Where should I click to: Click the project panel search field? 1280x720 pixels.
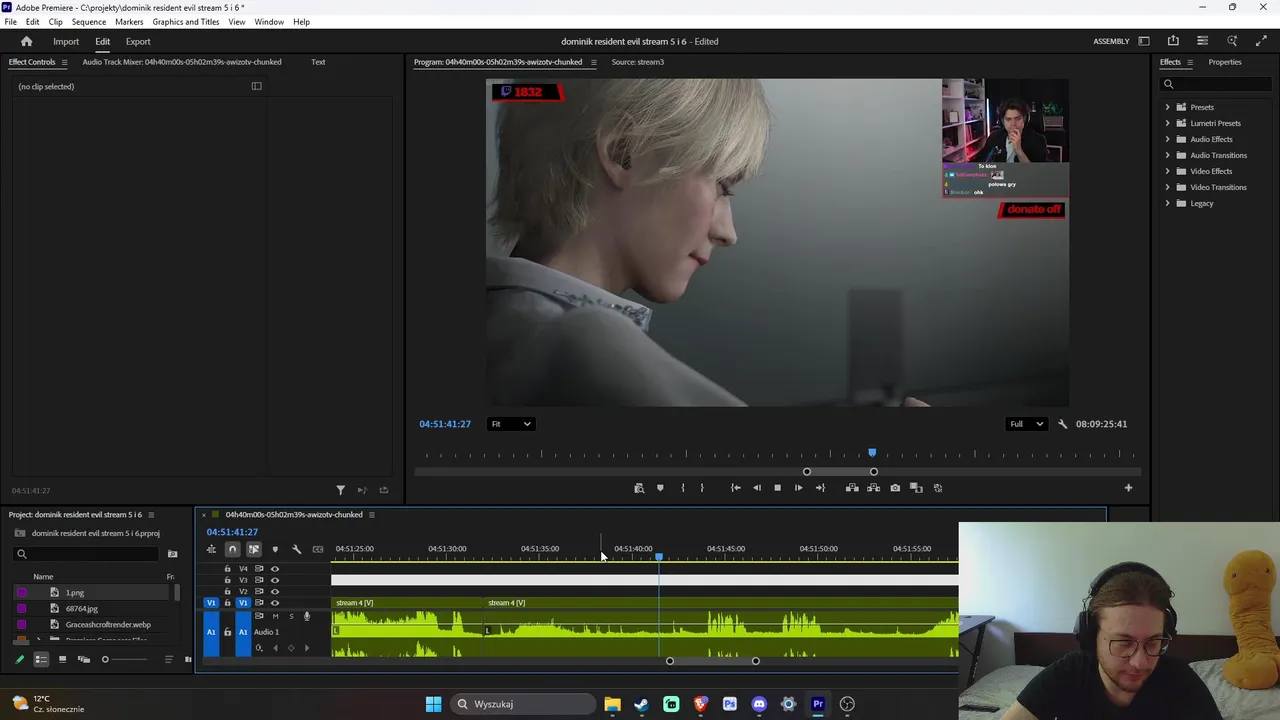pos(88,554)
